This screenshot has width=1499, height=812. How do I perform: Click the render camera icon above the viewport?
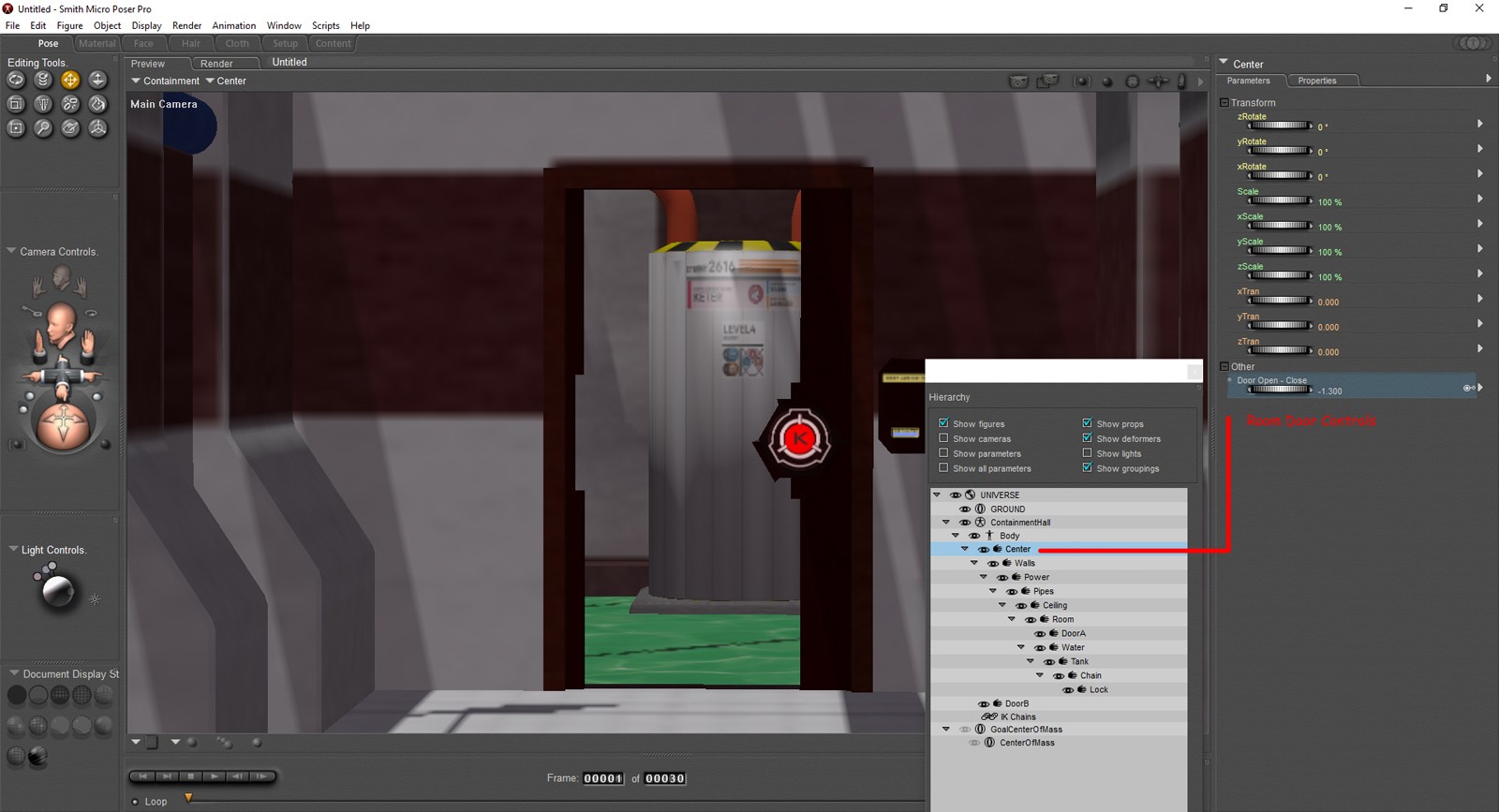pos(1018,81)
